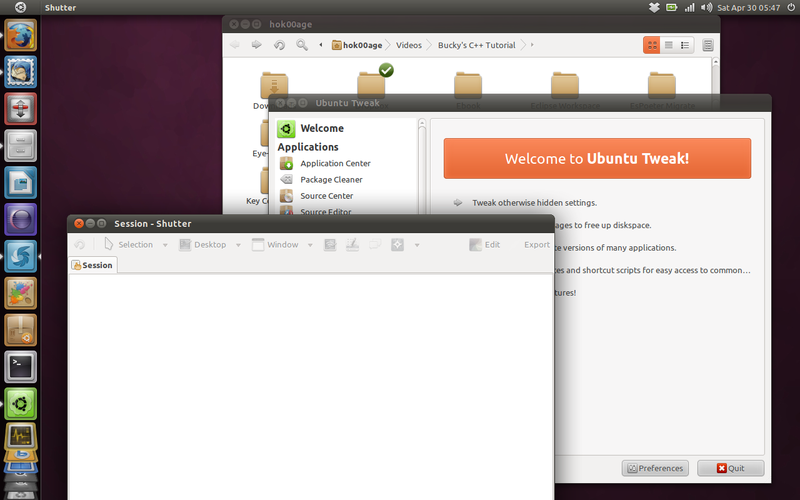Reload the current folder in file manager
The width and height of the screenshot is (800, 500).
[x=279, y=45]
